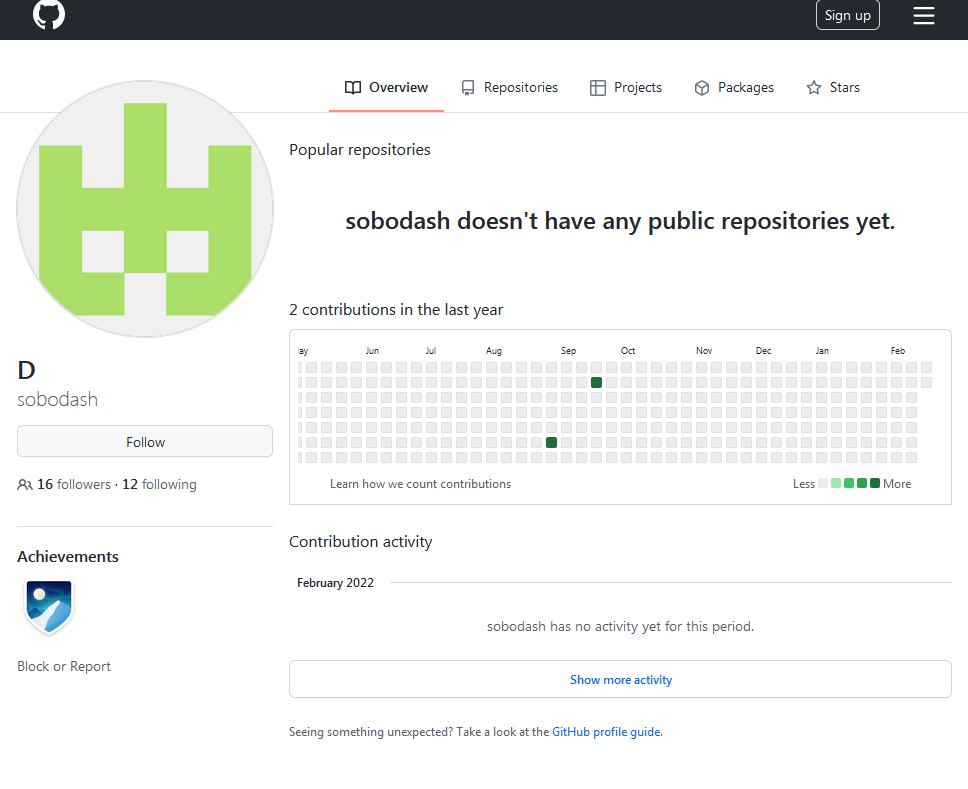Click the Achievements heading

(x=68, y=556)
